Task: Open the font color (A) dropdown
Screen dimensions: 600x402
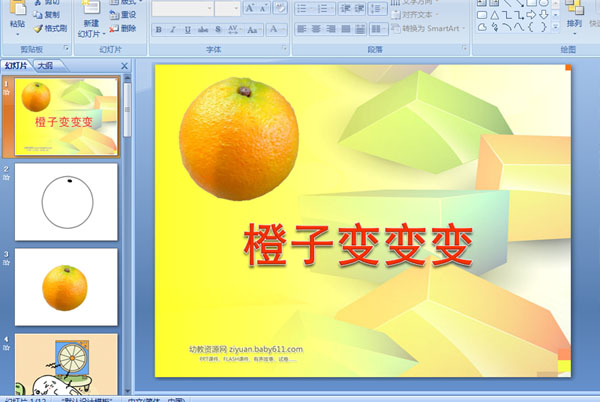Action: [x=277, y=29]
